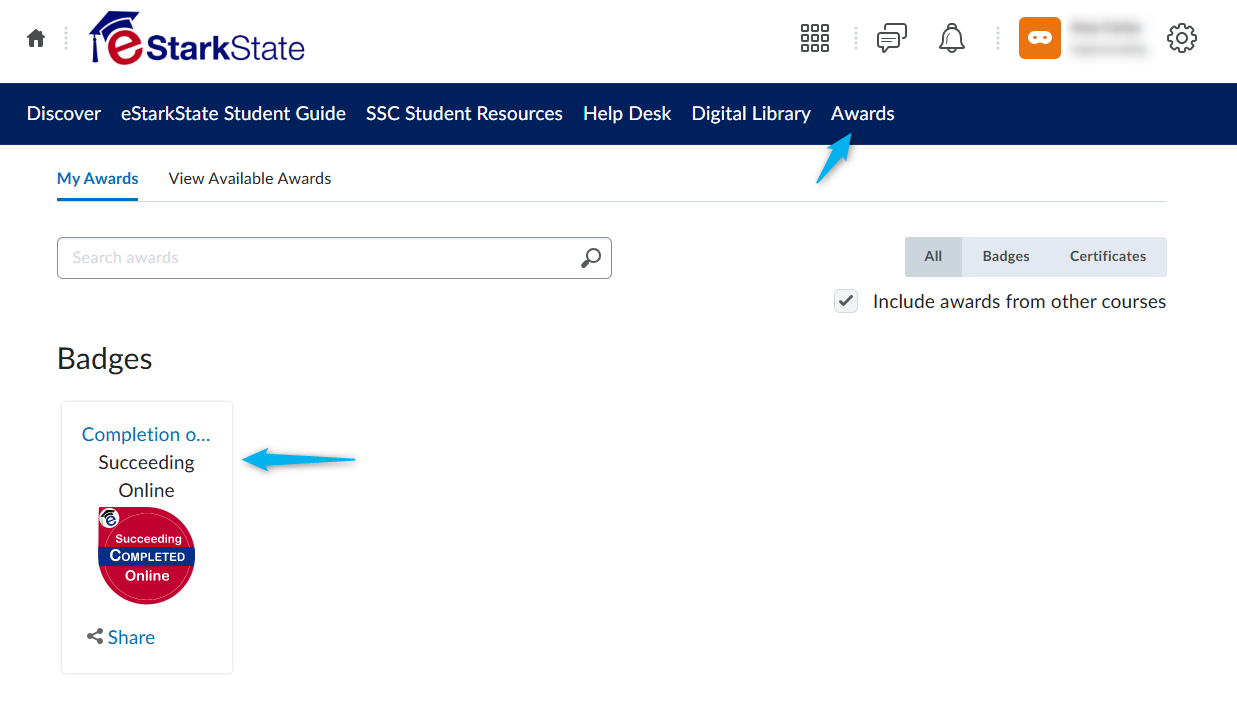Filter awards by Certificates
1237x724 pixels.
point(1108,257)
